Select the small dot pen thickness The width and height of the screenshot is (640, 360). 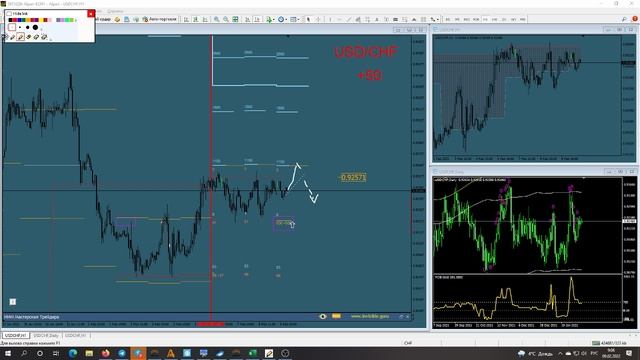pos(20,27)
